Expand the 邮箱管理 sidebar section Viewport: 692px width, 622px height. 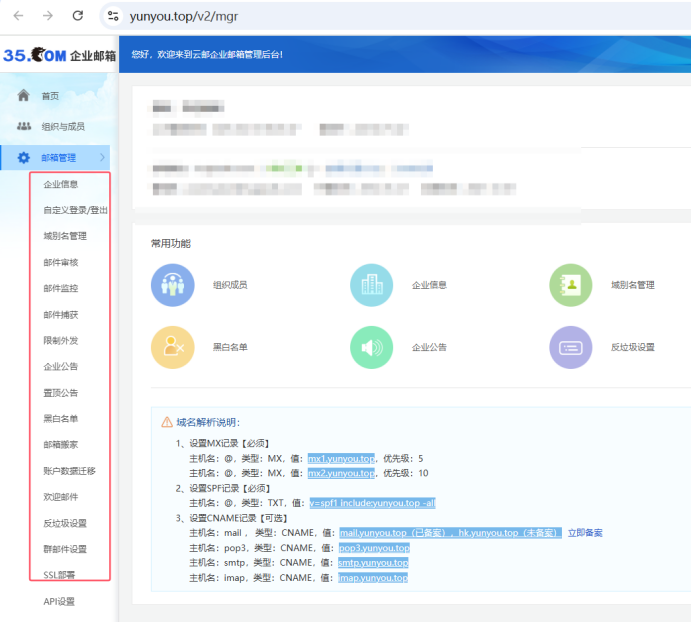pos(59,158)
